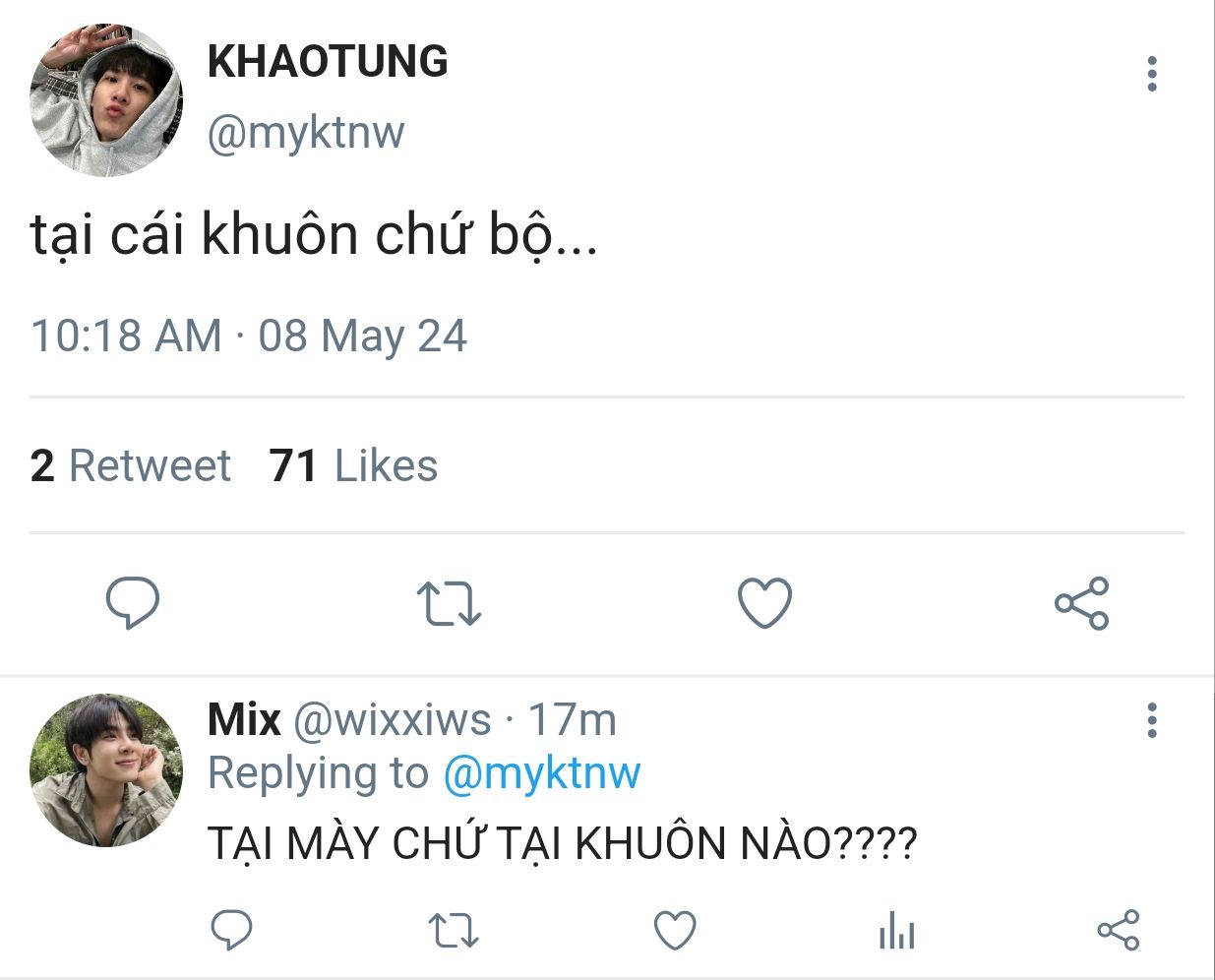This screenshot has width=1215, height=980.
Task: Retweet Mix's reply
Action: (454, 931)
